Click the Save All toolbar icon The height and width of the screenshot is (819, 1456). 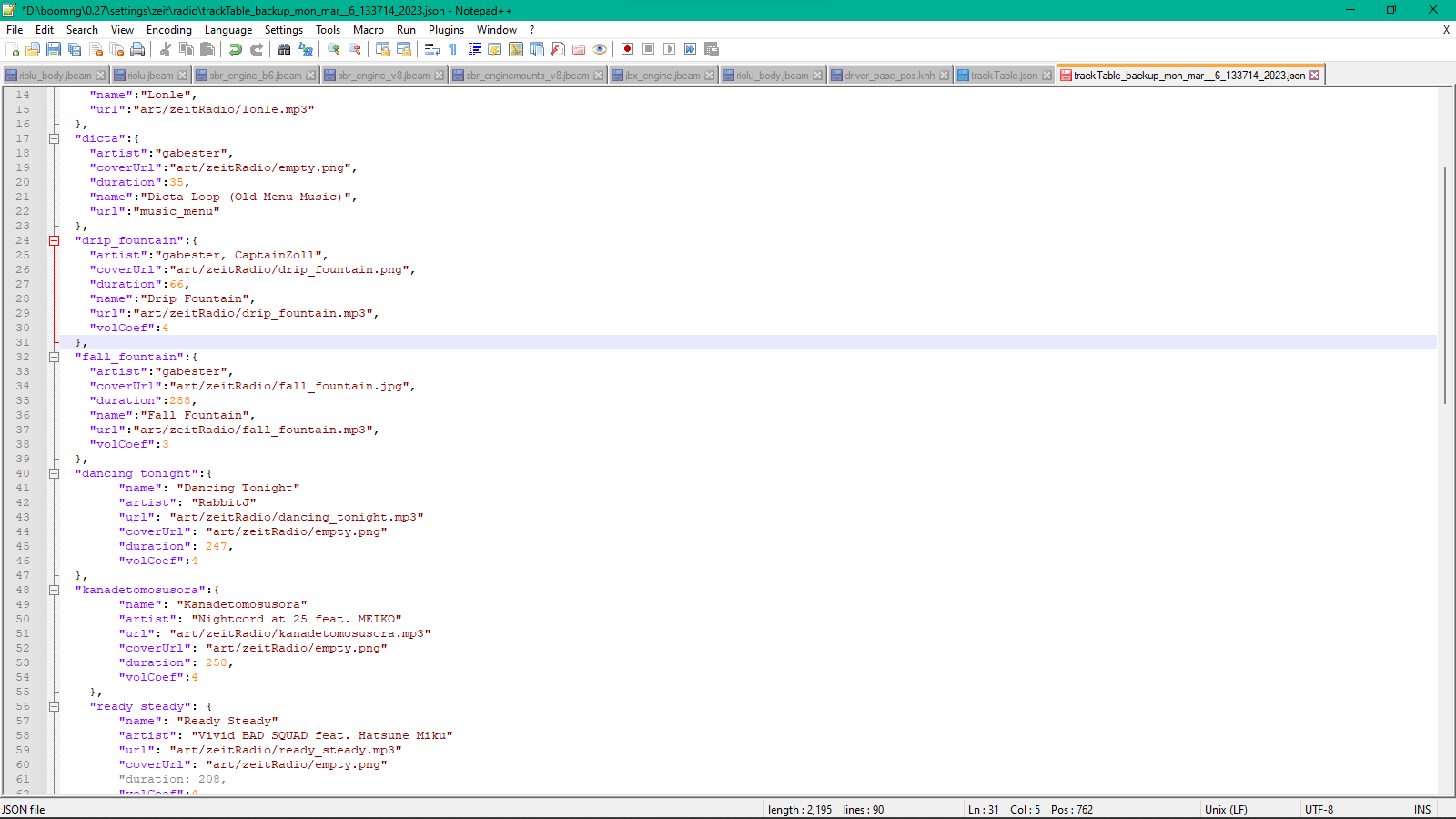(75, 49)
